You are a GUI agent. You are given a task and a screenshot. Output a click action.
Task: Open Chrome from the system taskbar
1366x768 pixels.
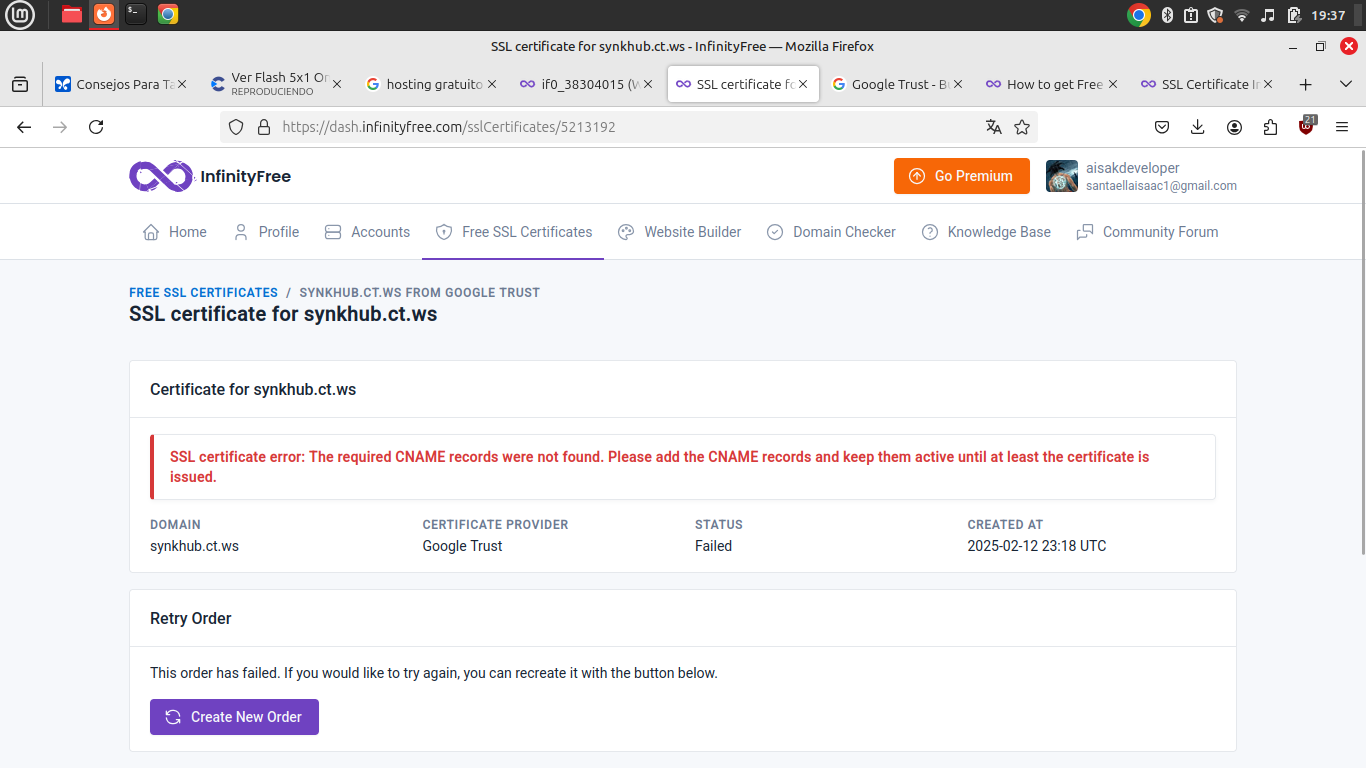pyautogui.click(x=168, y=14)
